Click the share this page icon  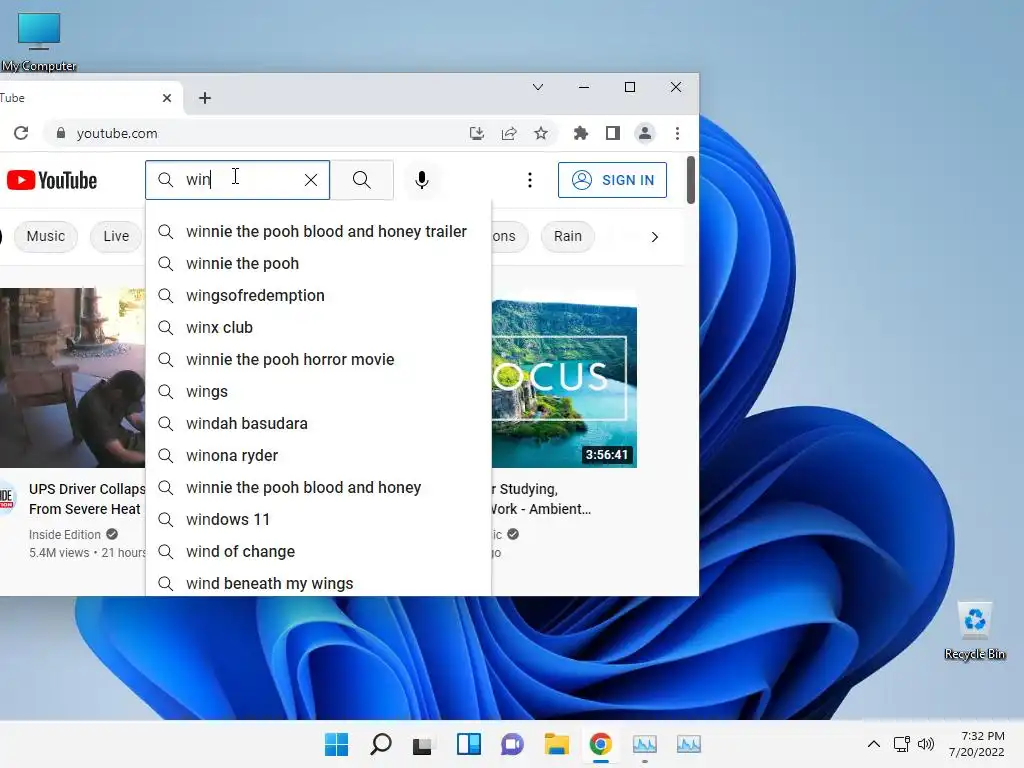click(x=509, y=133)
